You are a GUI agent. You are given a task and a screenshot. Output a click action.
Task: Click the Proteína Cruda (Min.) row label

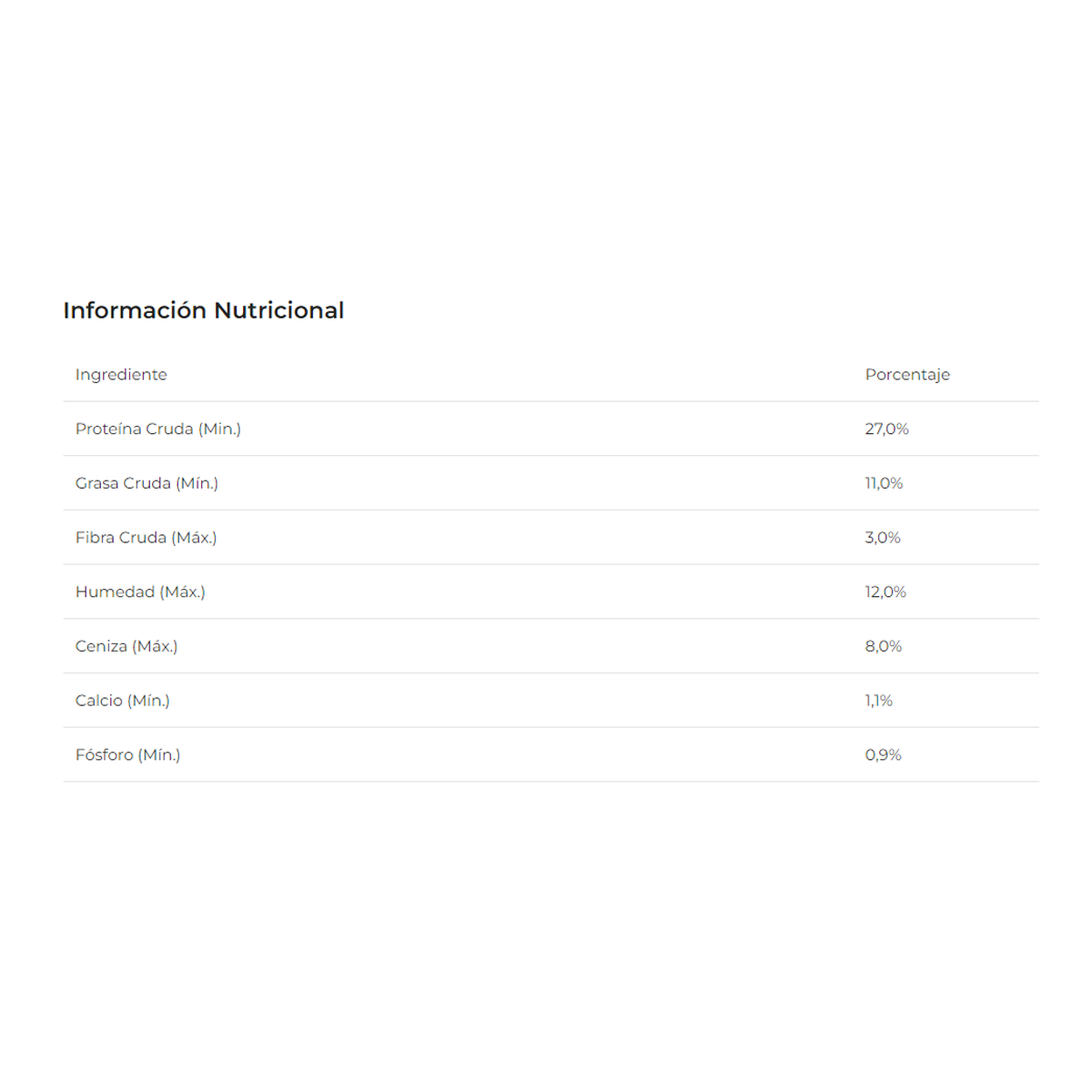(158, 429)
